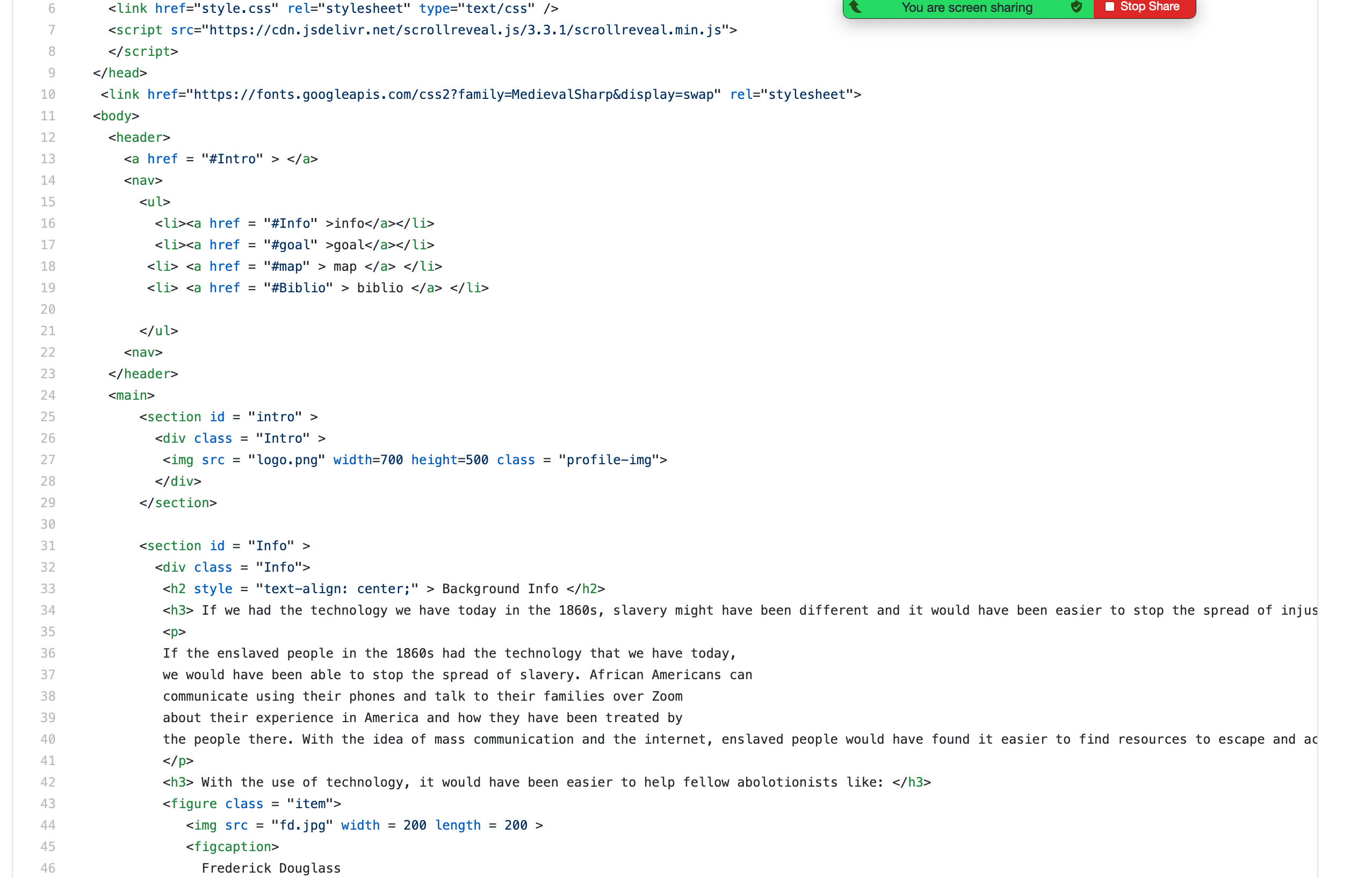The image size is (1372, 878).
Task: Click the scrollreveal.min.js script URL
Action: click(x=465, y=30)
